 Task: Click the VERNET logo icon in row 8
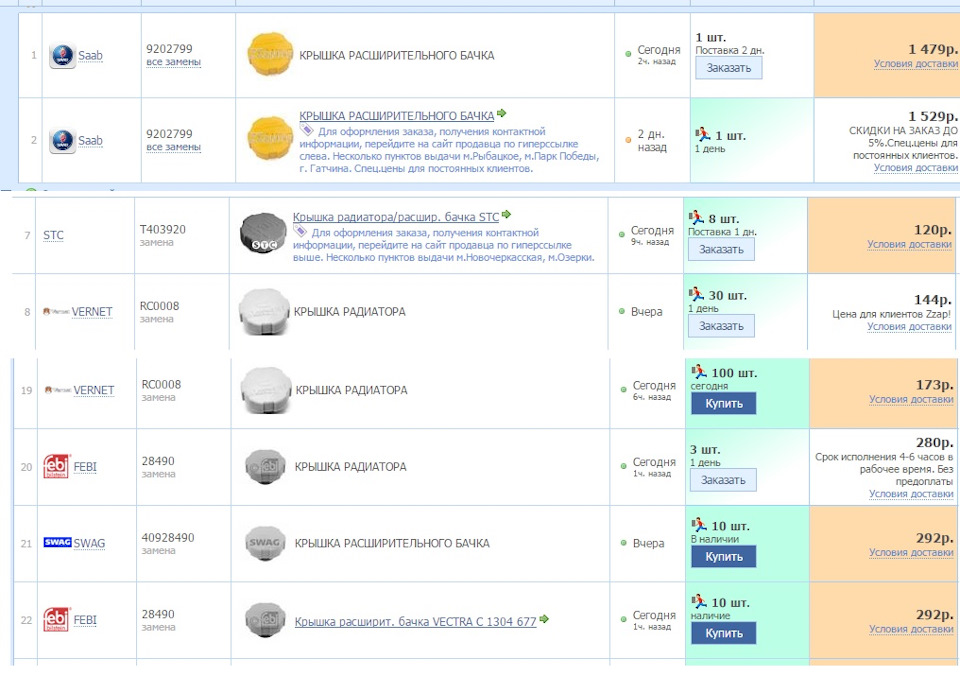coord(54,312)
